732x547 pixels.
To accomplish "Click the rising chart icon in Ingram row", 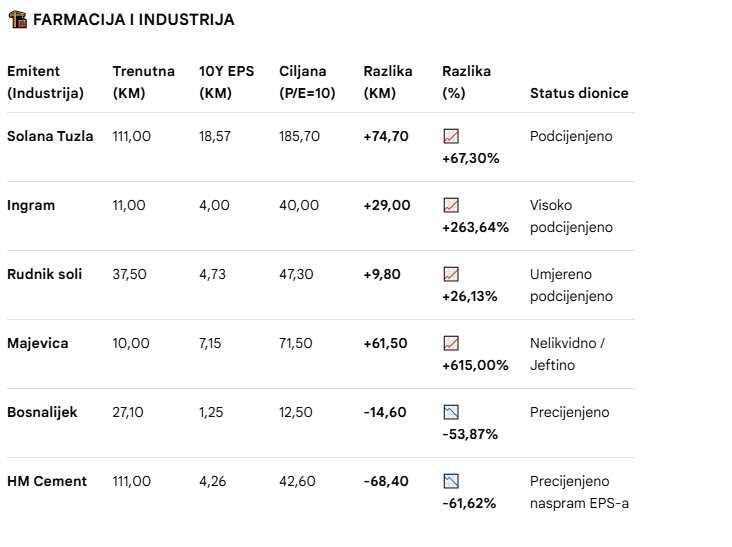I will (451, 205).
